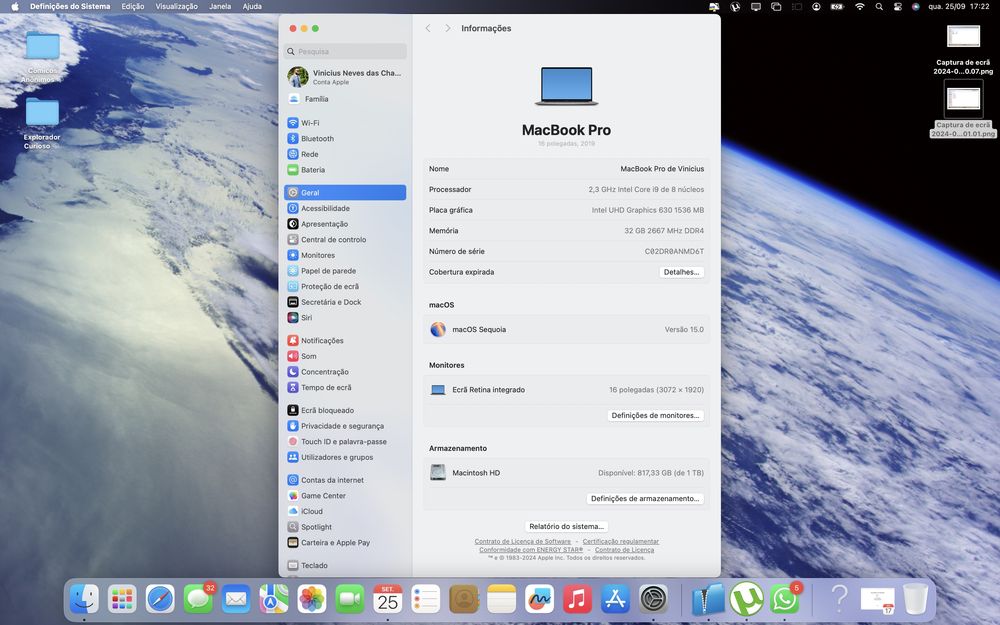Viewport: 1000px width, 625px height.
Task: Open uTorrent in the Dock
Action: click(x=746, y=599)
